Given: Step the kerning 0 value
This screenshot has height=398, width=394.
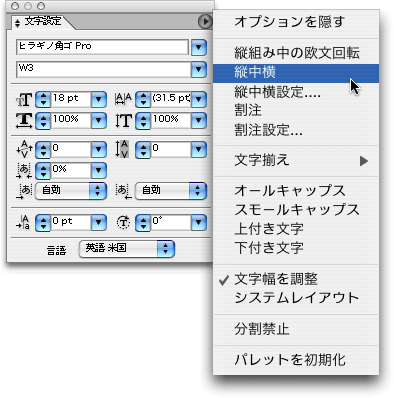Looking at the screenshot, I should [x=43, y=150].
